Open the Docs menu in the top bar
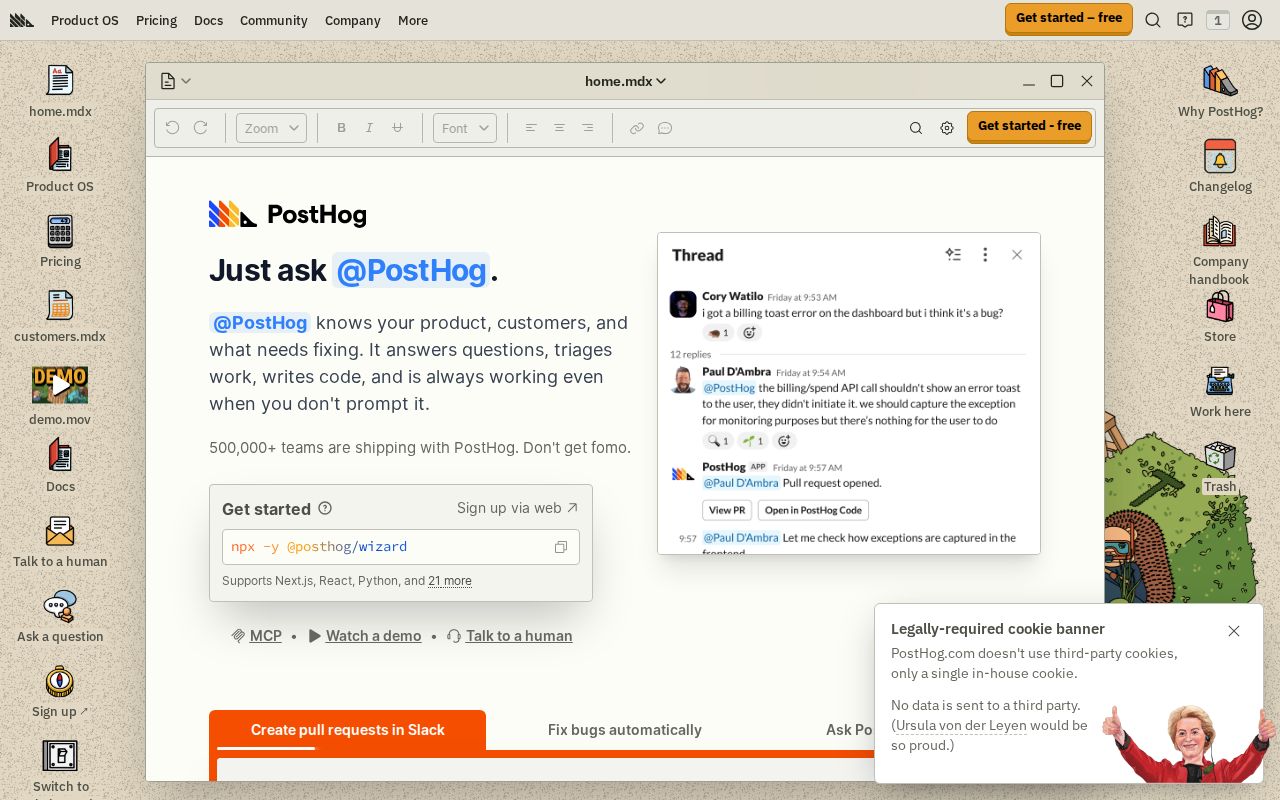Screen dimensions: 1280x800 (208, 20)
